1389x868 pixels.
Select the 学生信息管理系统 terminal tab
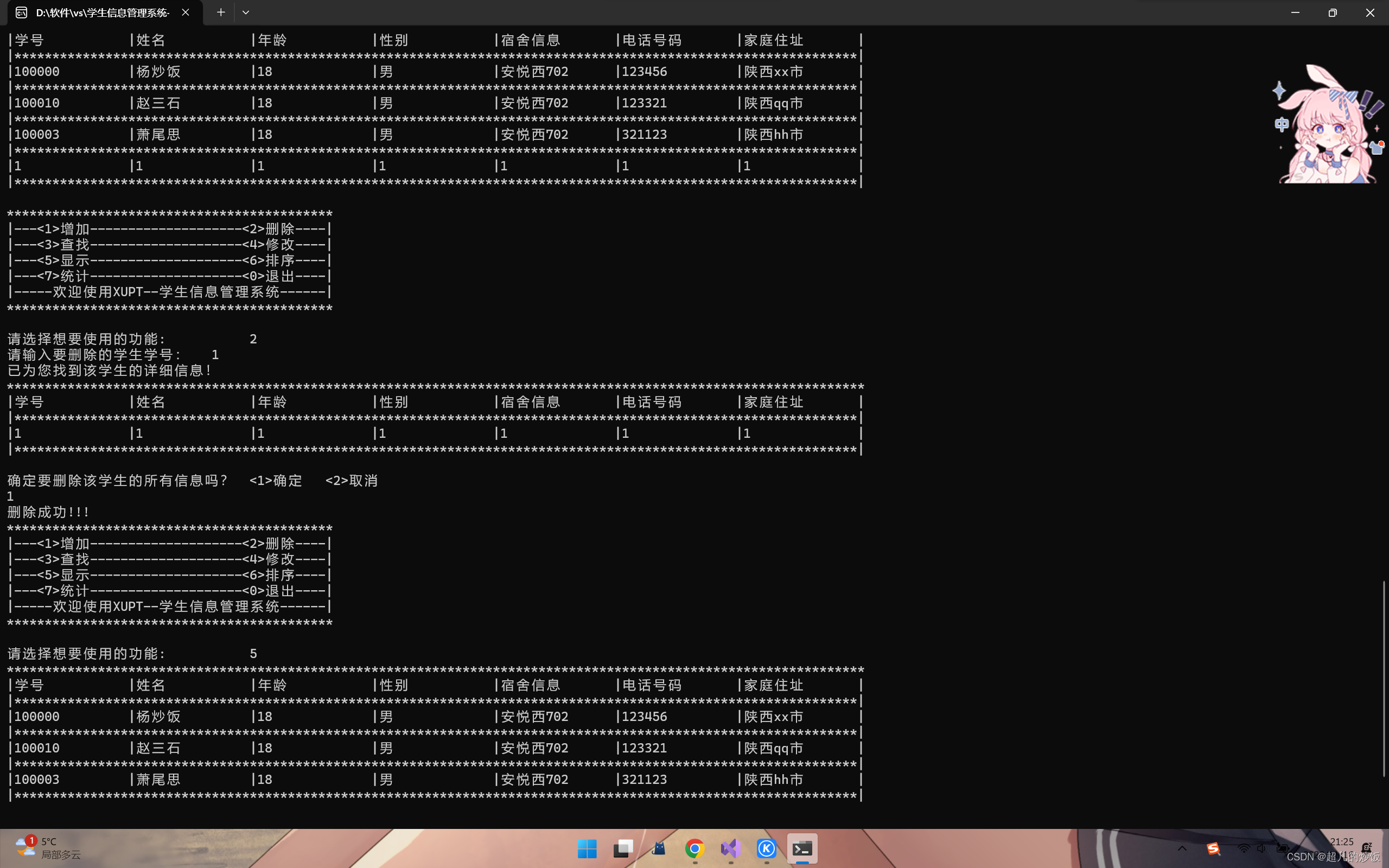click(x=102, y=12)
